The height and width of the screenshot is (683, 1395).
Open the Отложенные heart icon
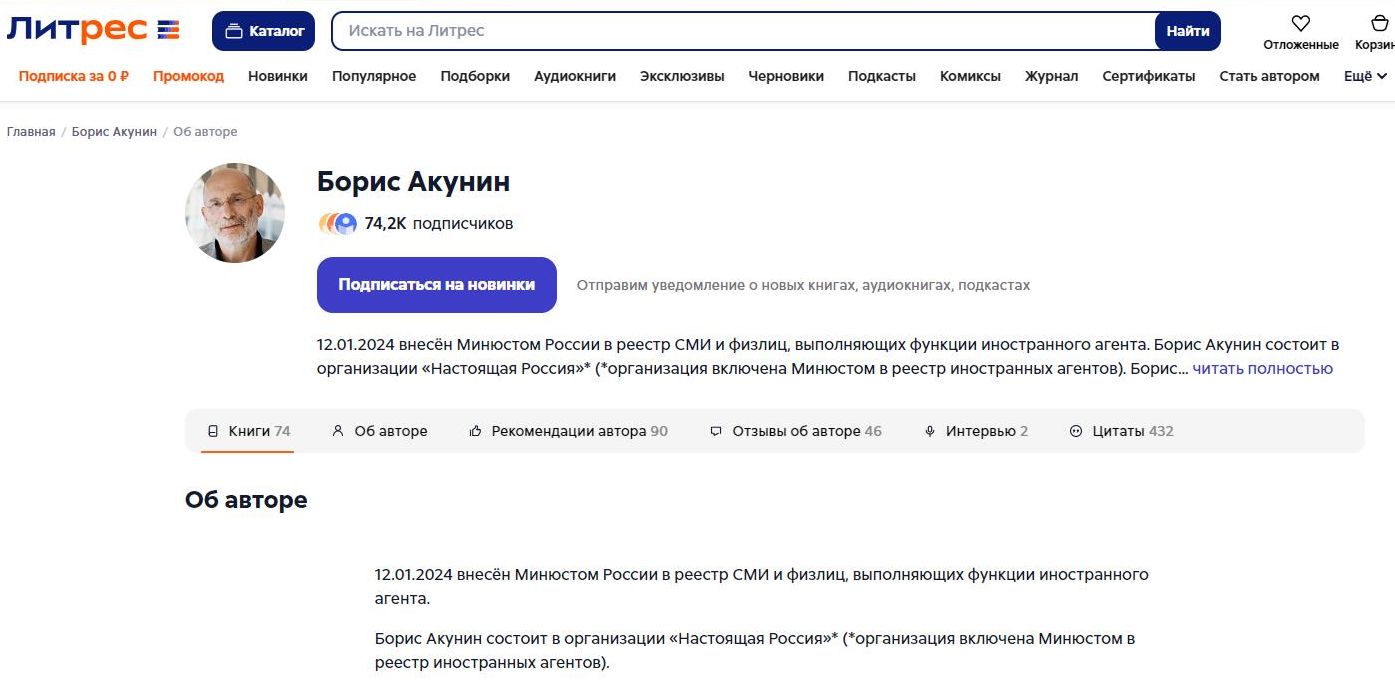click(1300, 24)
